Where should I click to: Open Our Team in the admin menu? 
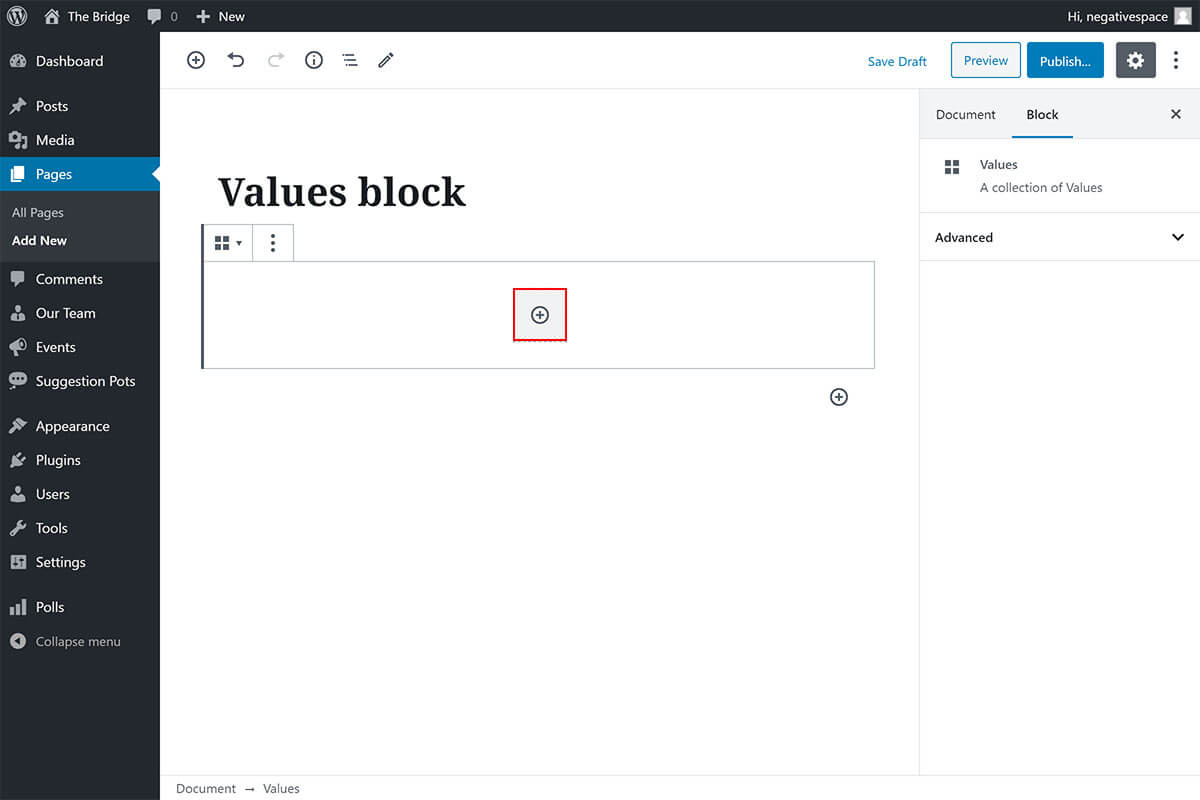tap(65, 313)
